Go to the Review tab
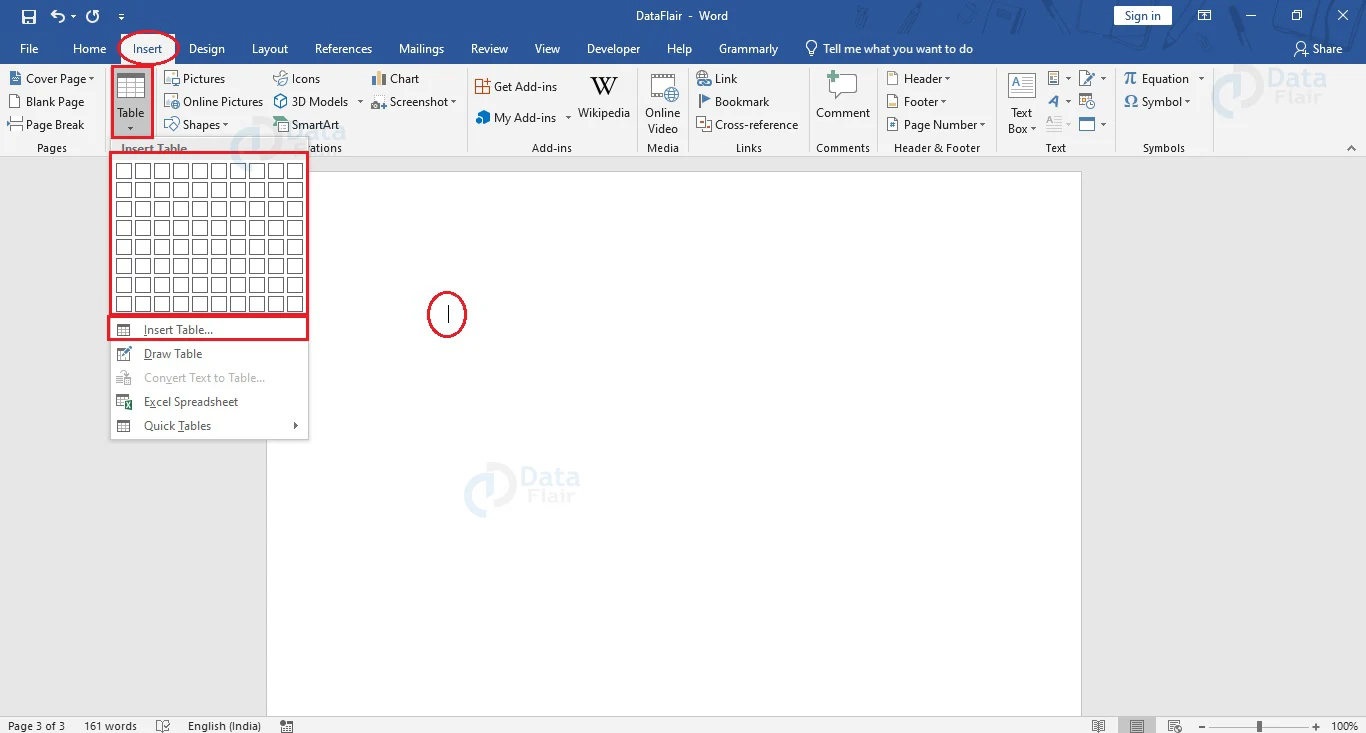This screenshot has height=733, width=1366. pos(489,48)
